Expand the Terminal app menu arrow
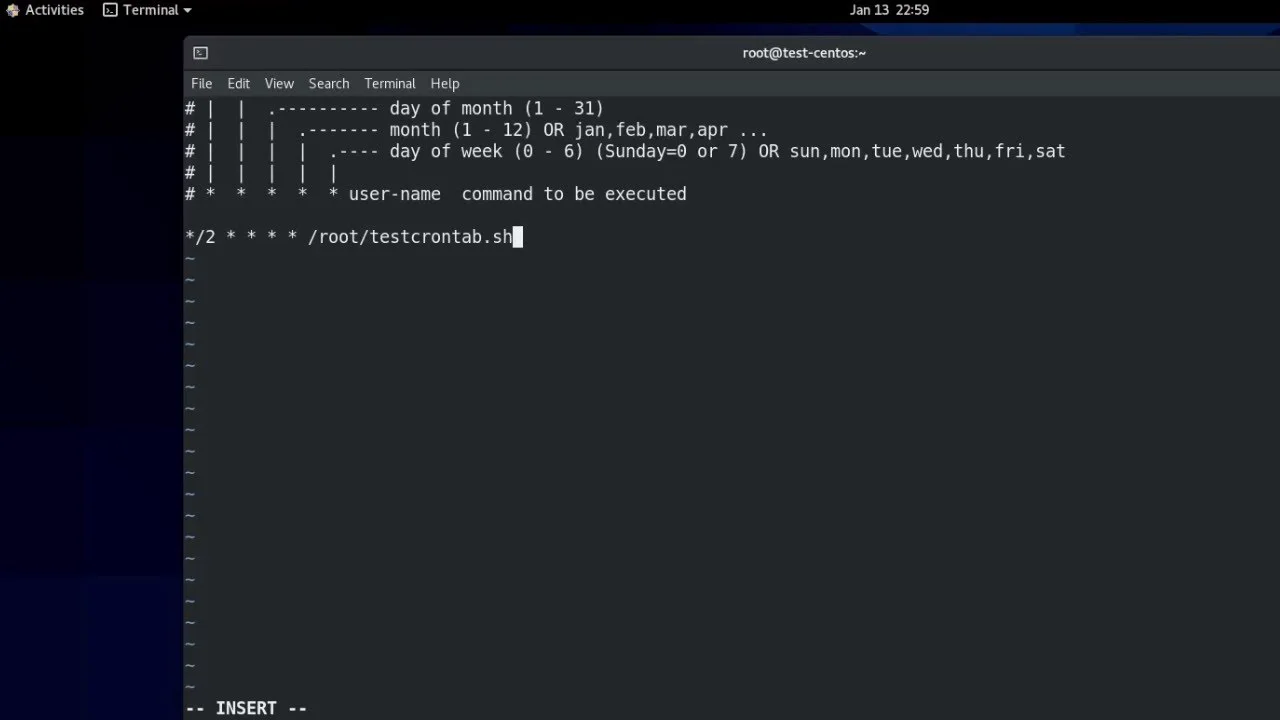This screenshot has height=720, width=1280. click(x=187, y=11)
